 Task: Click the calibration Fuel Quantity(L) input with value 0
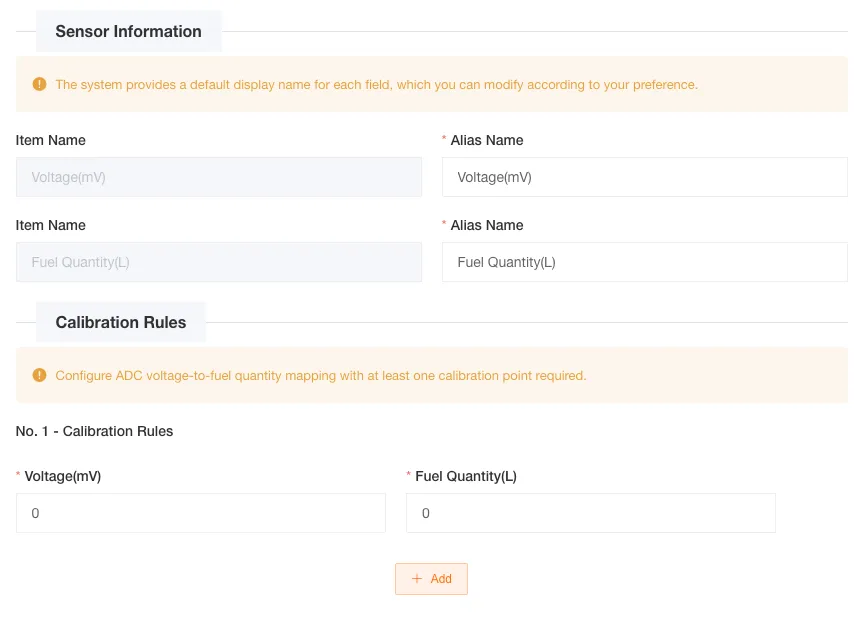[590, 513]
